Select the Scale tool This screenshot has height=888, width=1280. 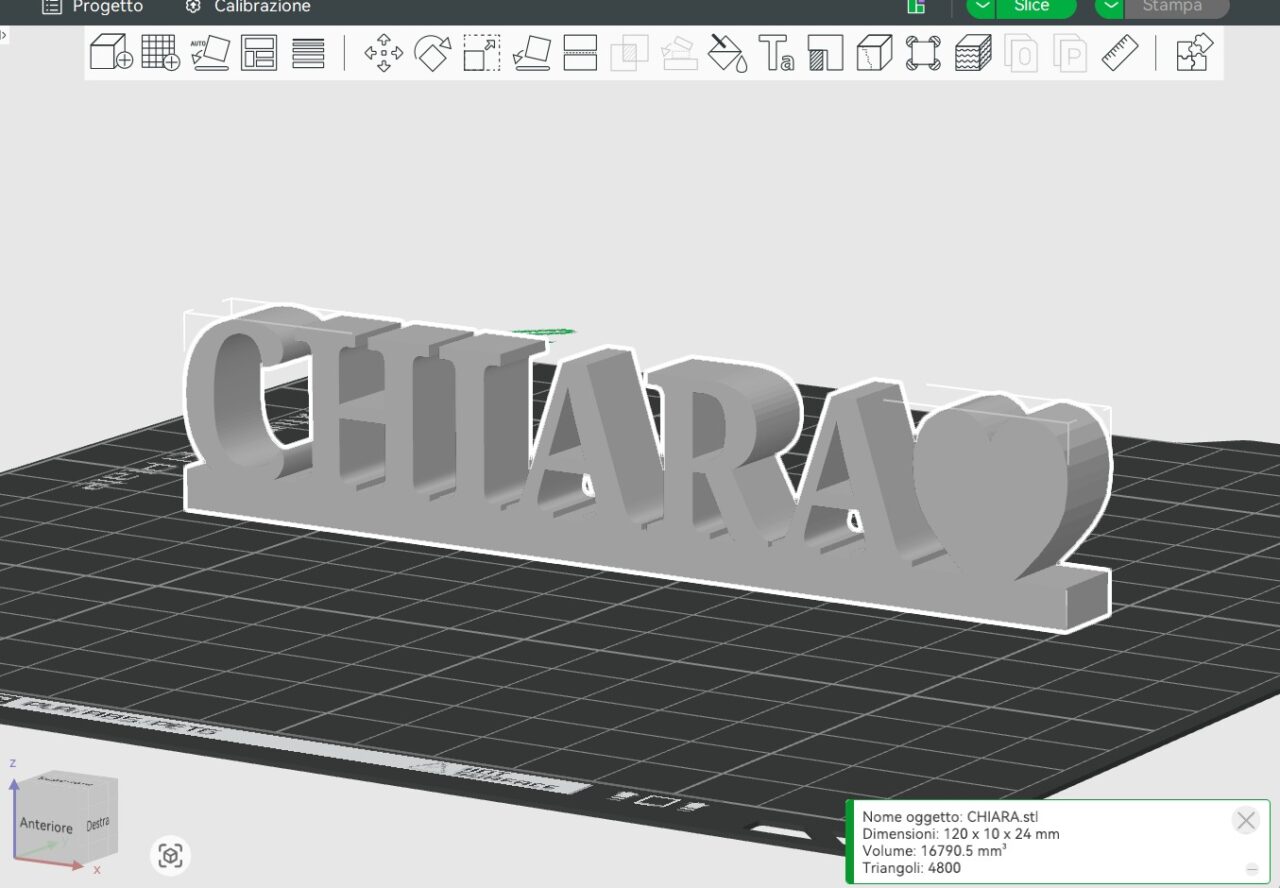coord(481,52)
